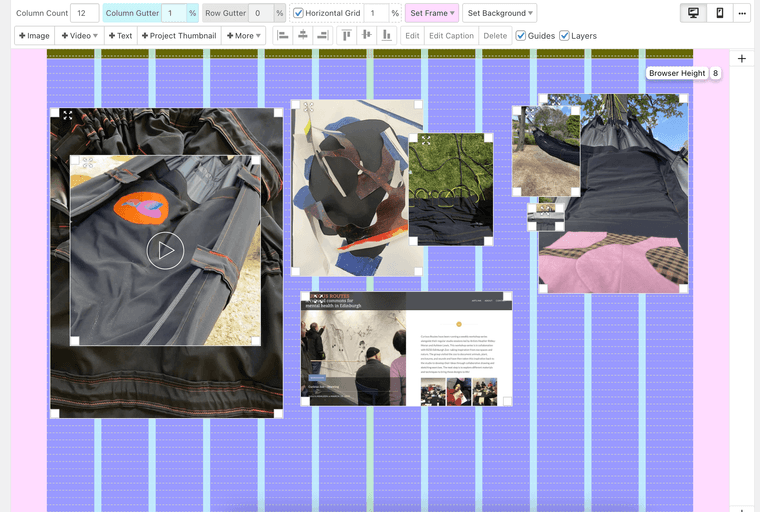The height and width of the screenshot is (512, 760).
Task: Switch to mobile view icon
Action: pos(719,13)
